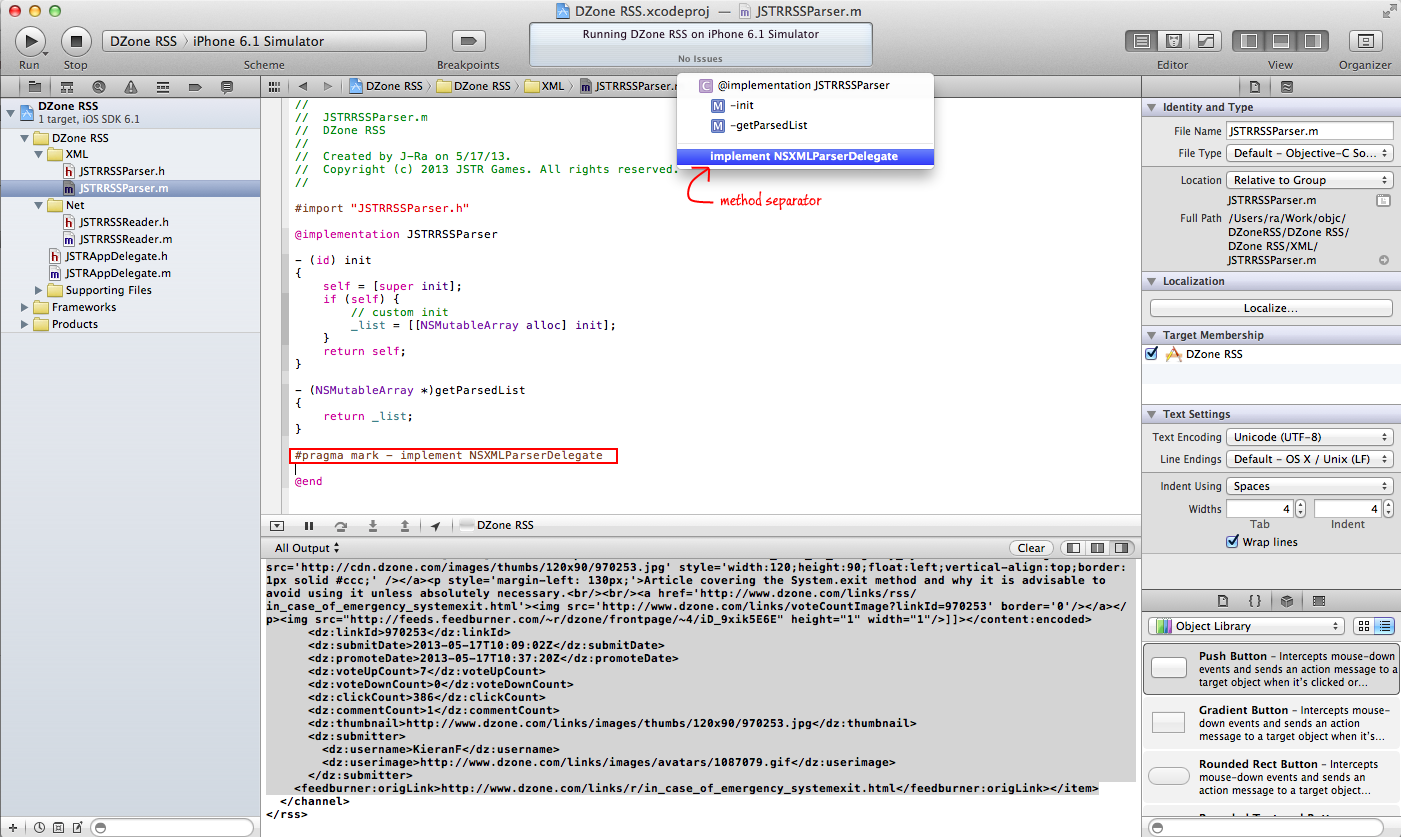Collapse the XML group folder
This screenshot has height=837, width=1401.
tap(40, 155)
